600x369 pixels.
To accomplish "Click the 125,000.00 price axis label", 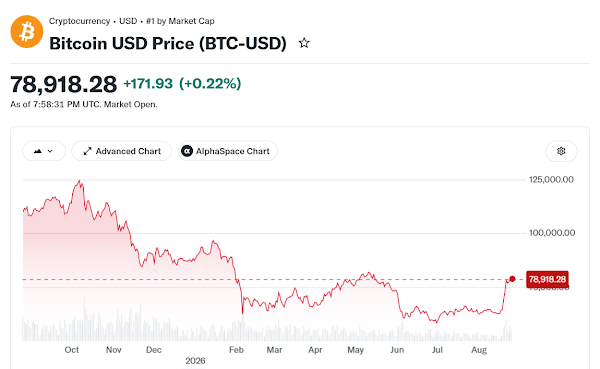I will [551, 180].
